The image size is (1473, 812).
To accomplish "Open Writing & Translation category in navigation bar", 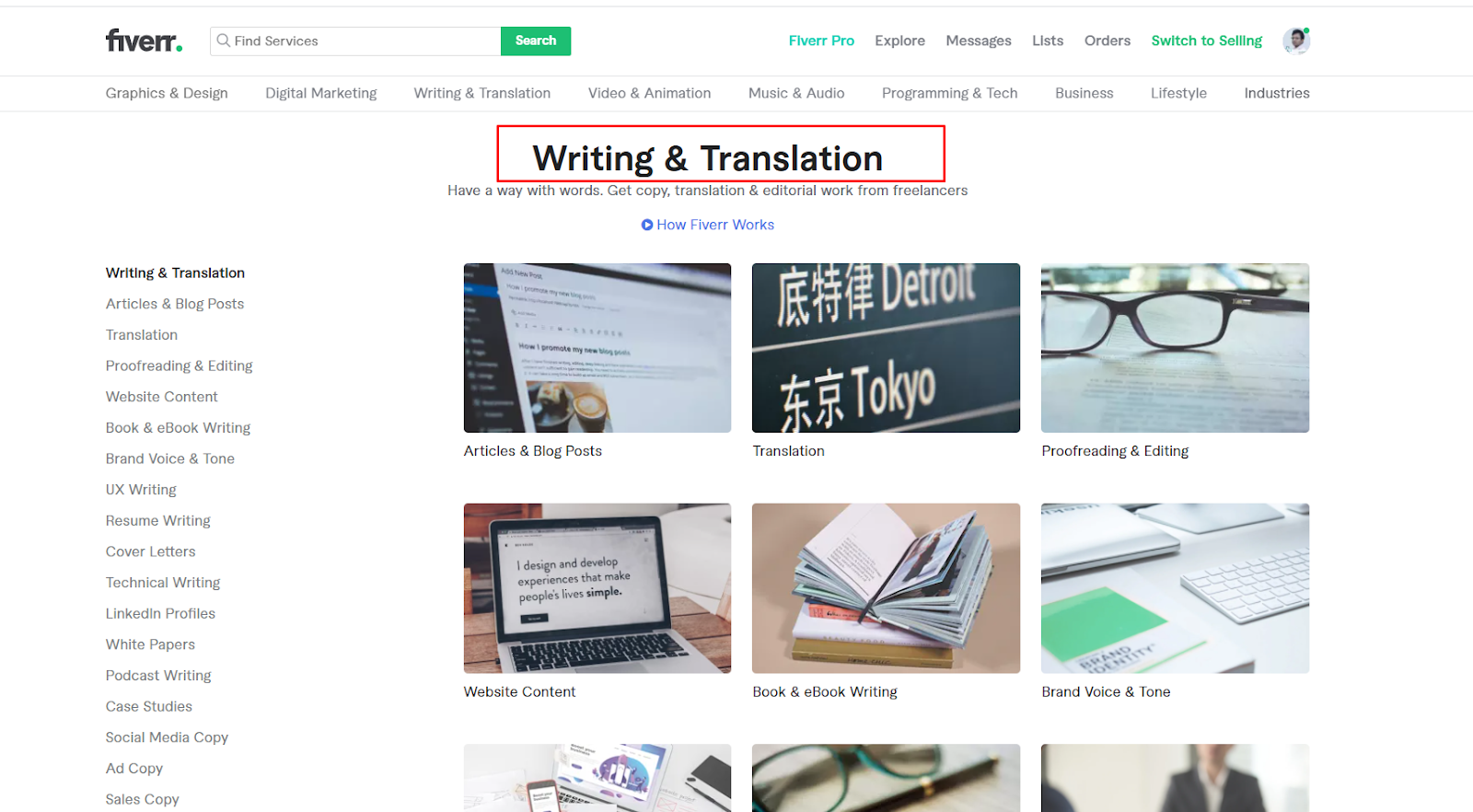I will point(482,93).
